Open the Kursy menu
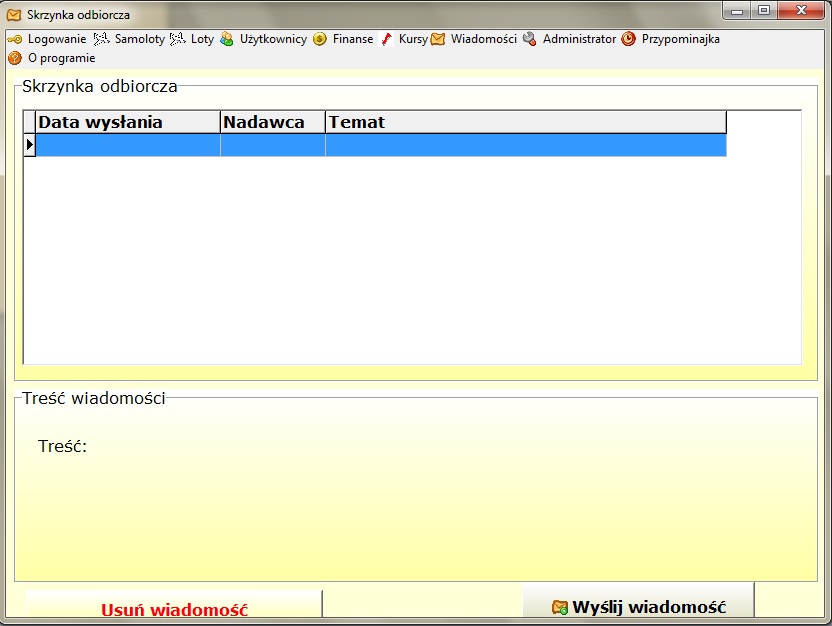The width and height of the screenshot is (832, 626). point(413,39)
